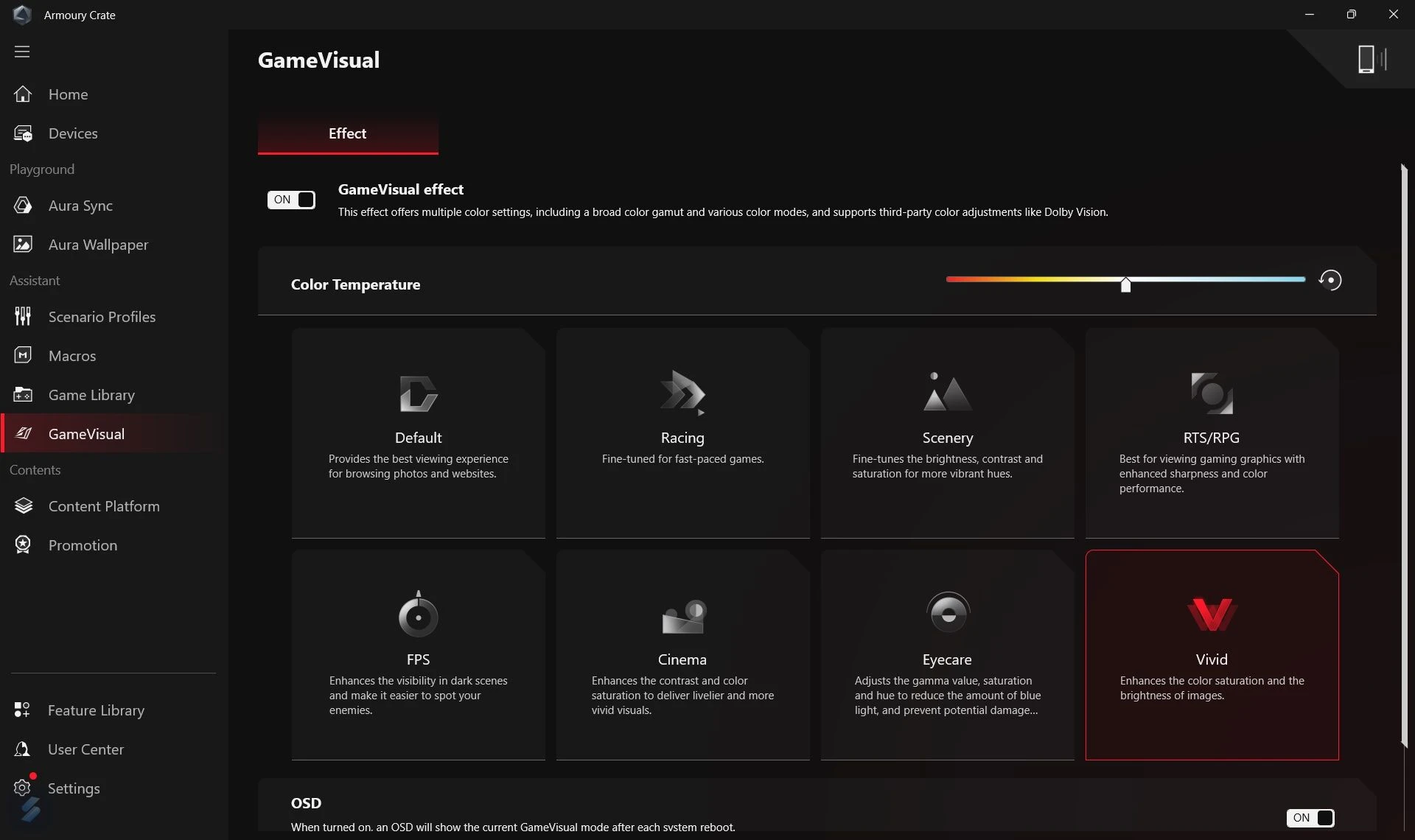Click the Default mode D icon

coord(418,393)
